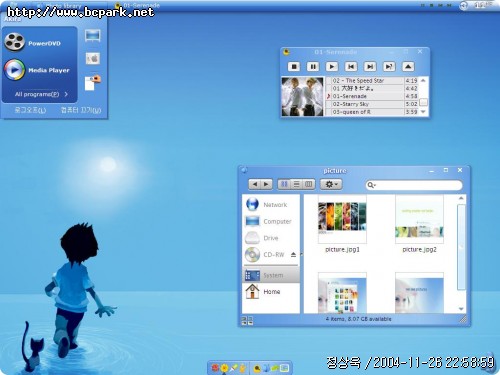The height and width of the screenshot is (375, 500).
Task: Switch to icon view in picture window
Action: point(284,184)
